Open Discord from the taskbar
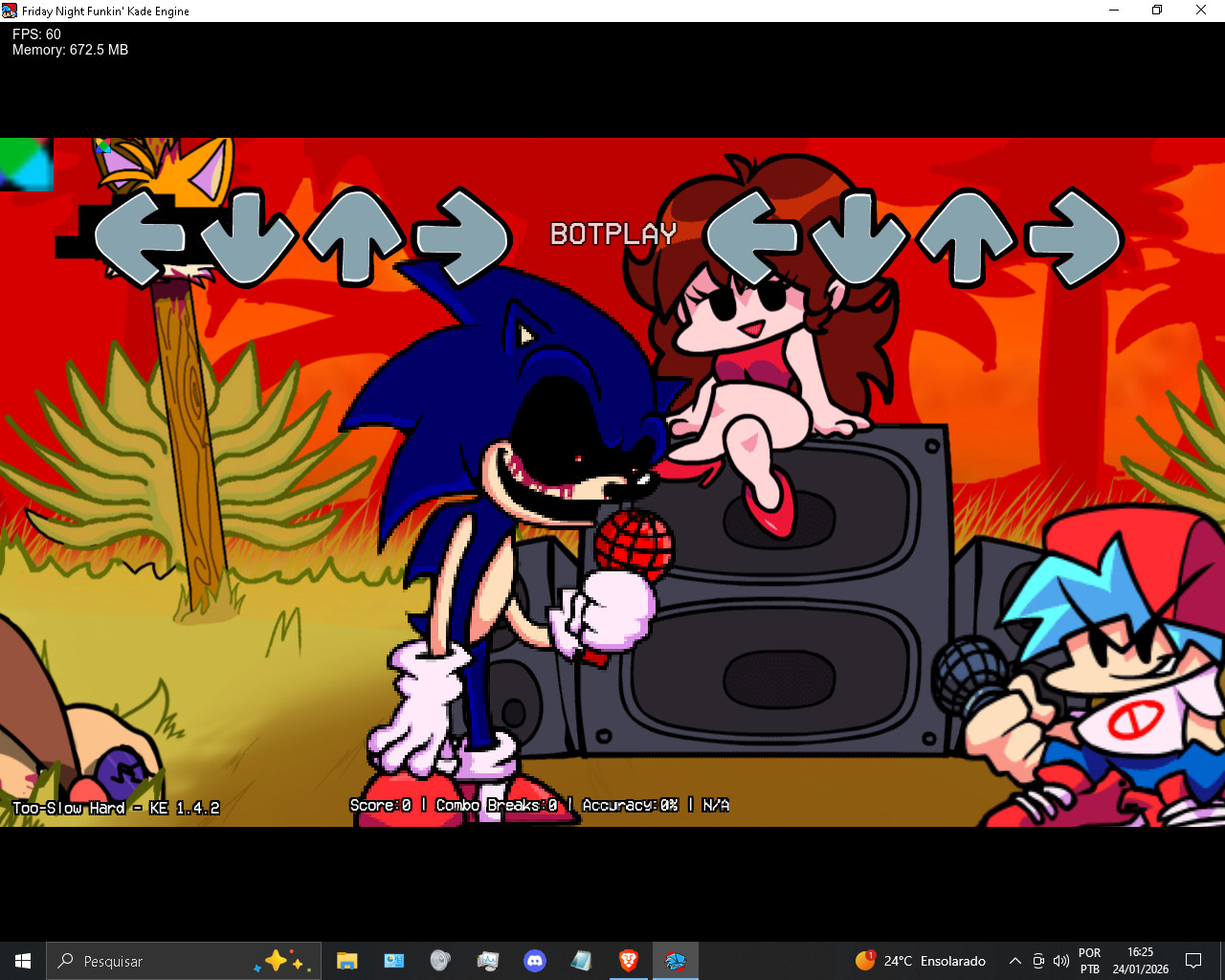Image resolution: width=1225 pixels, height=980 pixels. tap(535, 961)
